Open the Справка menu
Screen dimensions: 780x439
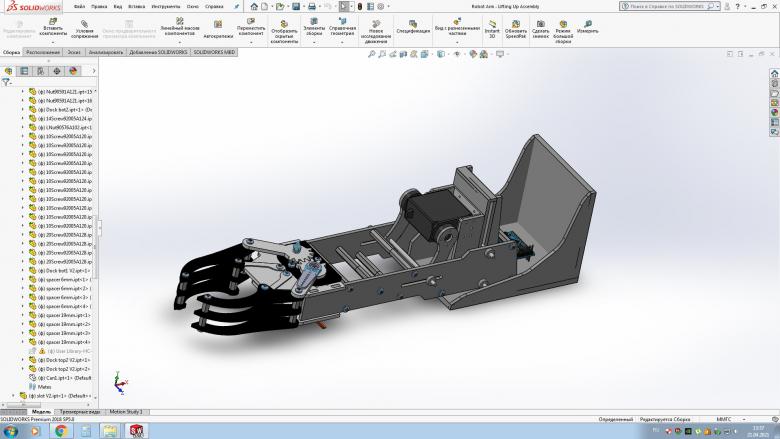coord(214,6)
